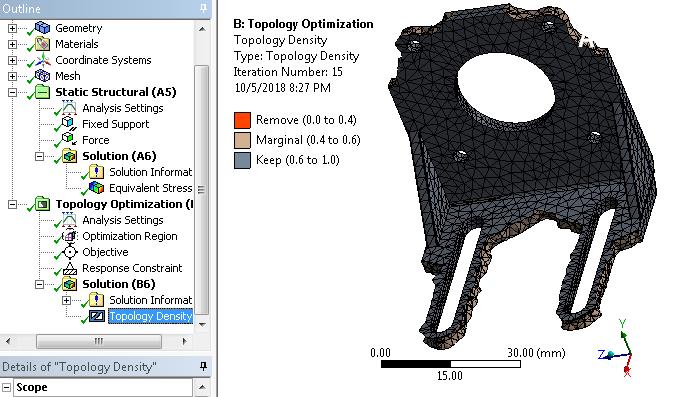Select the highlighted Topology Density item
The image size is (677, 397).
(150, 316)
